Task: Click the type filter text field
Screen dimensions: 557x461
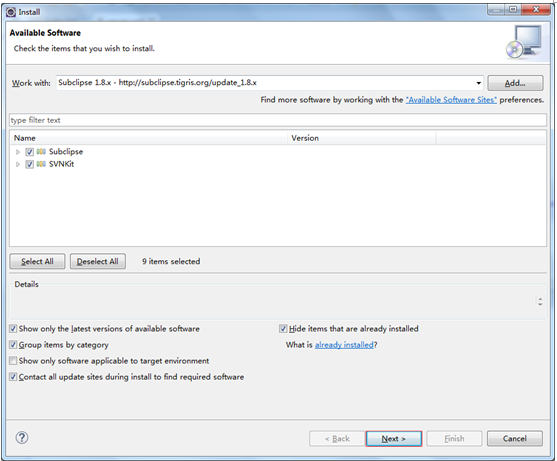Action: click(x=278, y=120)
